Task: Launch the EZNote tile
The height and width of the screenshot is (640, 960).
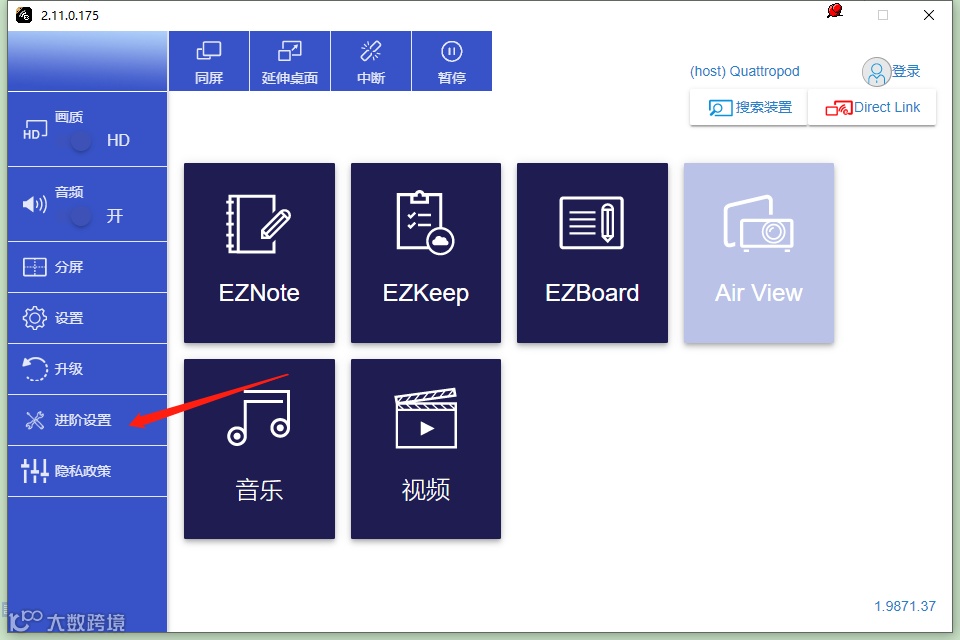Action: pos(260,253)
